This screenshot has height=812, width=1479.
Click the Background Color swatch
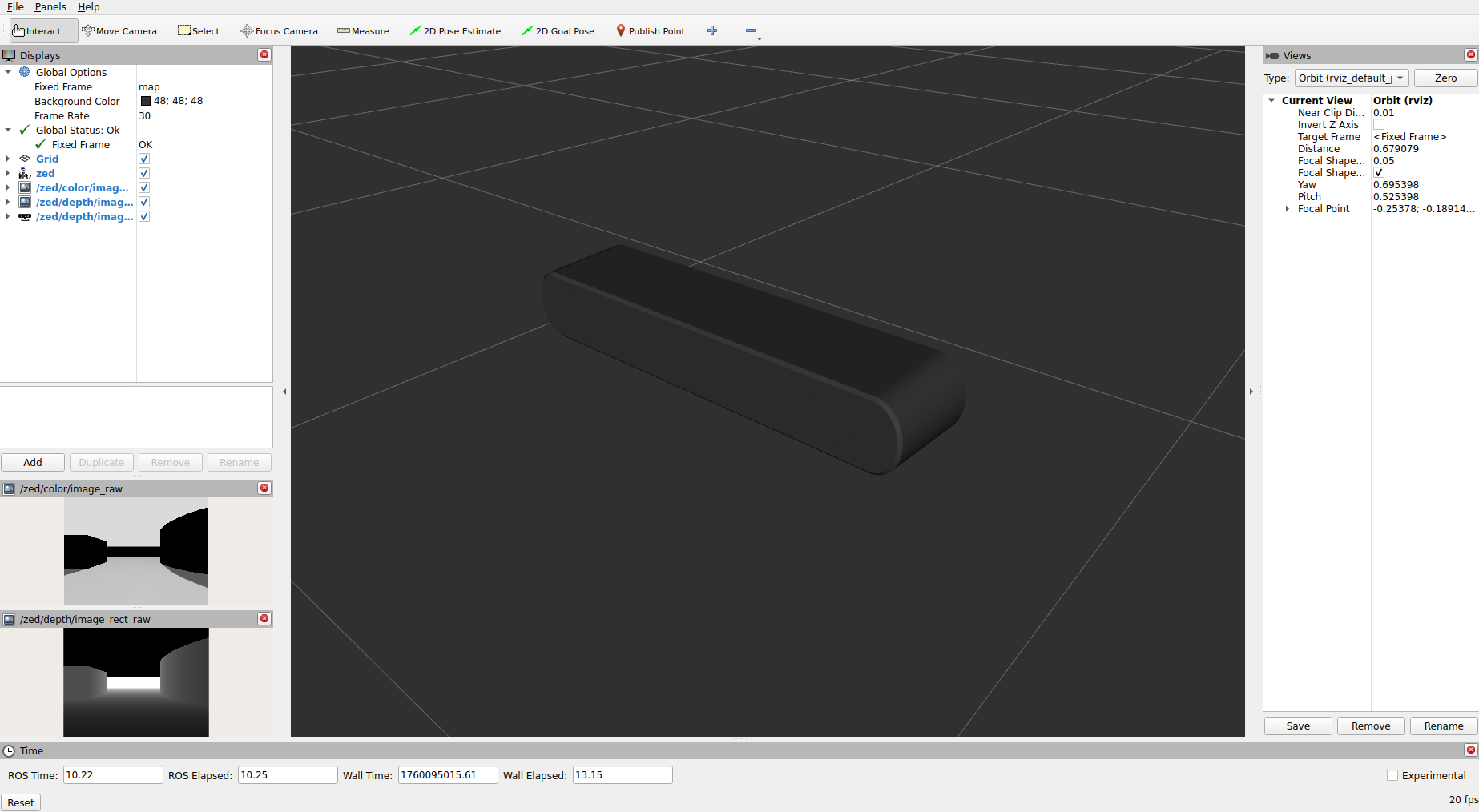pyautogui.click(x=146, y=102)
